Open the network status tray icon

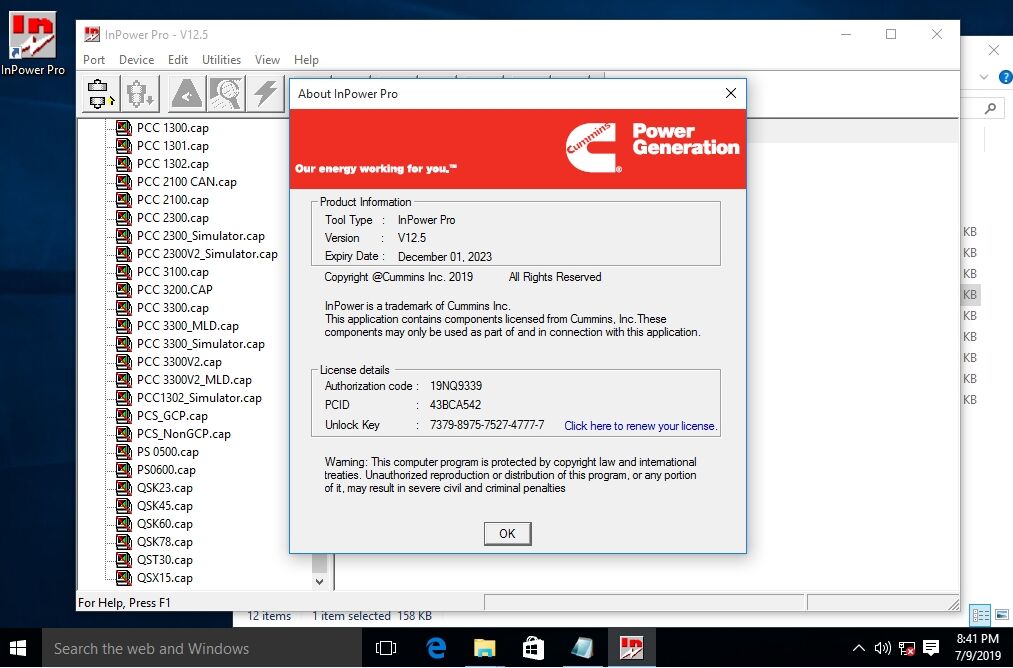click(x=906, y=648)
